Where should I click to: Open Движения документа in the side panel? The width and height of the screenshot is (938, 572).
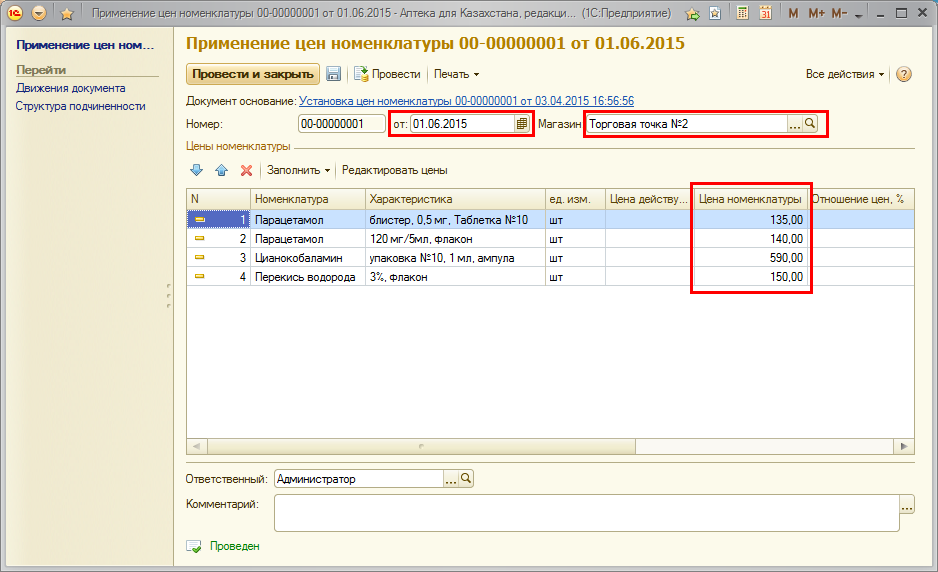click(70, 88)
